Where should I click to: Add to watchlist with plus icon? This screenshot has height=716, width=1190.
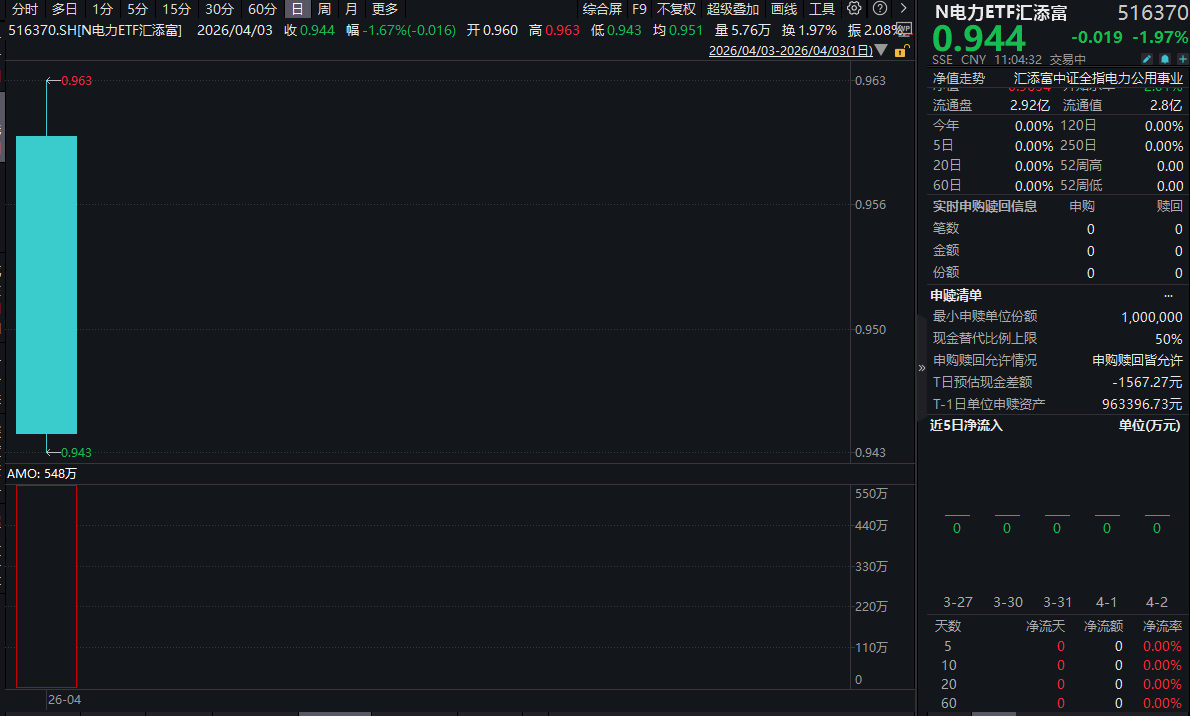(1181, 59)
